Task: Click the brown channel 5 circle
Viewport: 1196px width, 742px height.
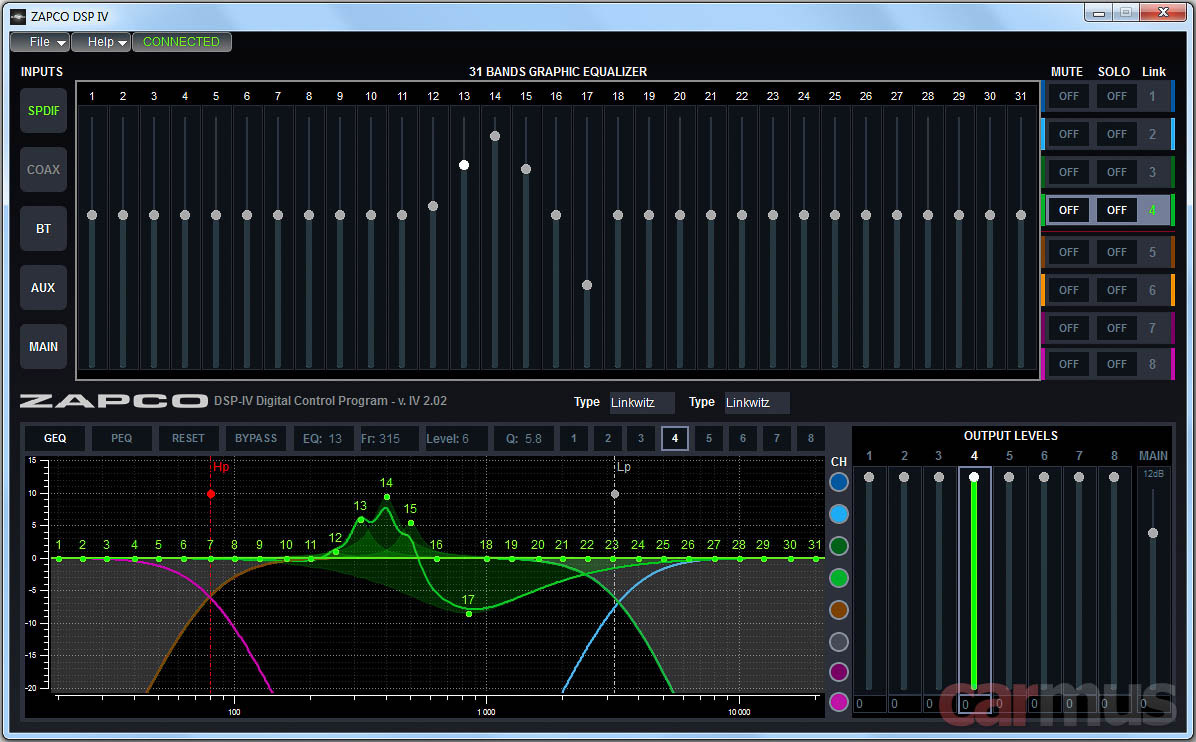Action: click(838, 610)
